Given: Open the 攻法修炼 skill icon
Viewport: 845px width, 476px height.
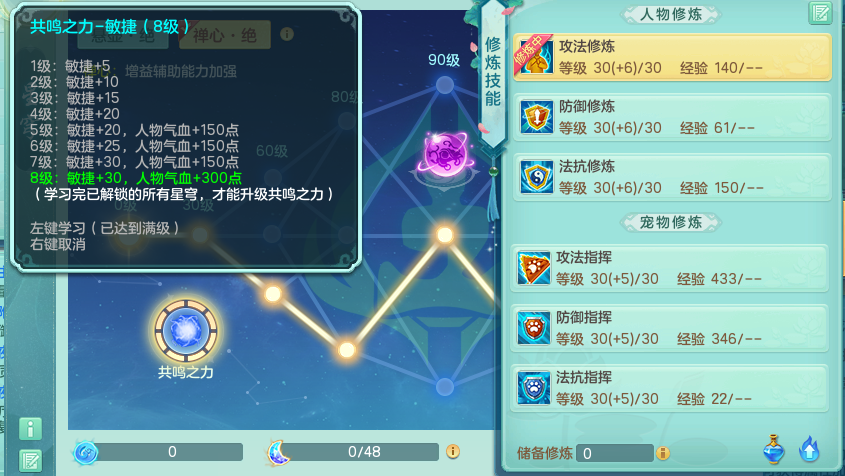Looking at the screenshot, I should [x=536, y=57].
